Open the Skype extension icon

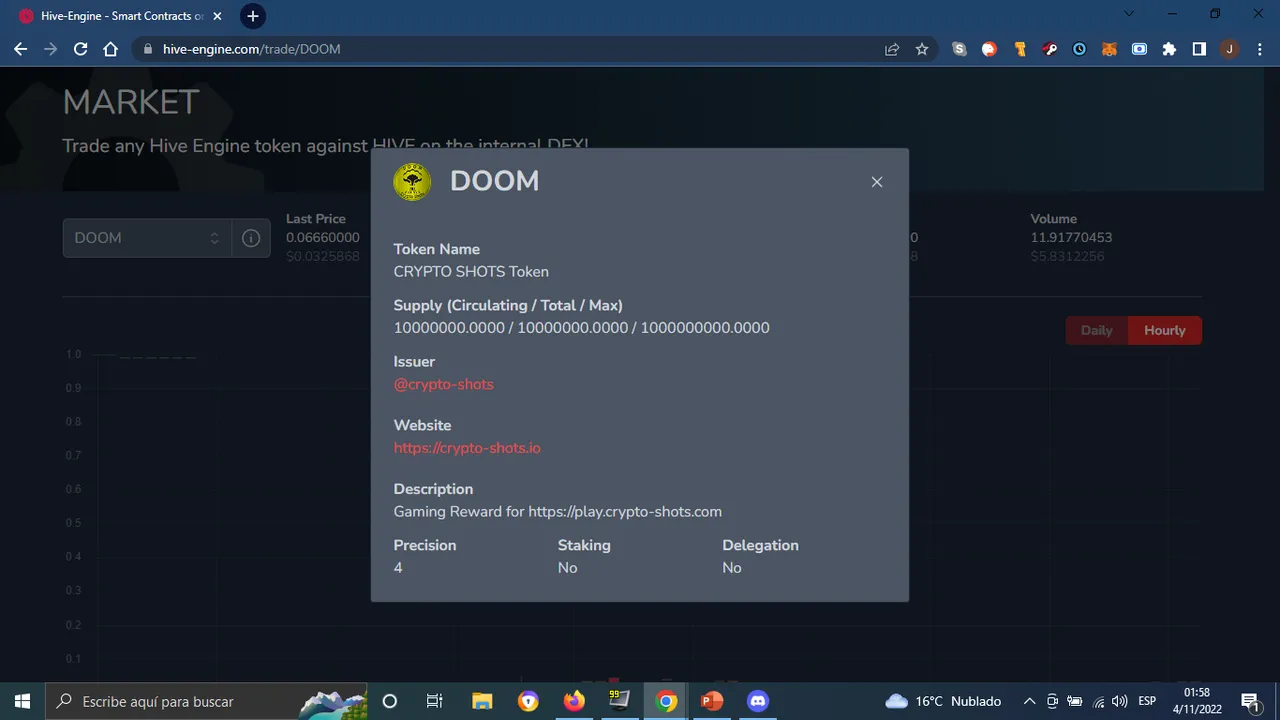(x=960, y=49)
